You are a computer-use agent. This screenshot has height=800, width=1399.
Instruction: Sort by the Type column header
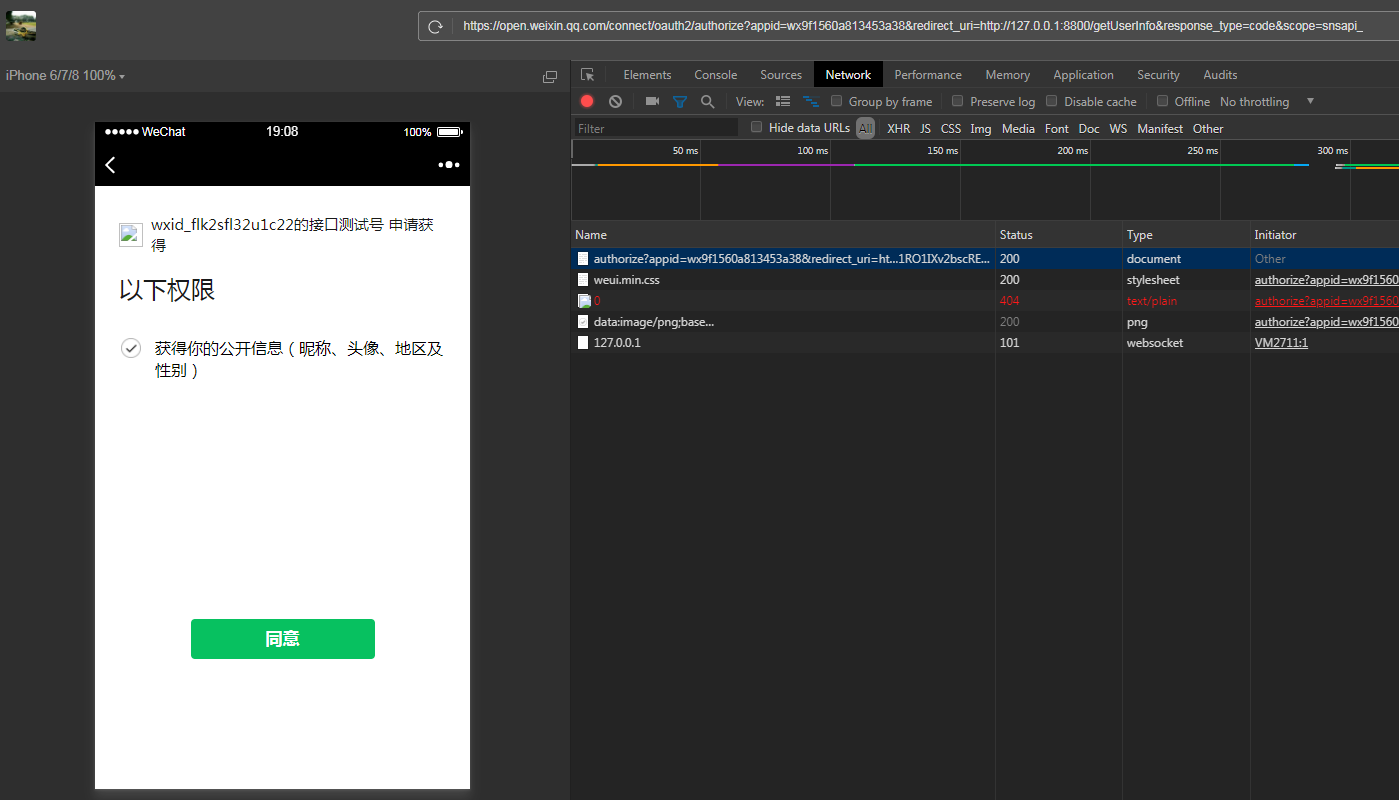1186,235
